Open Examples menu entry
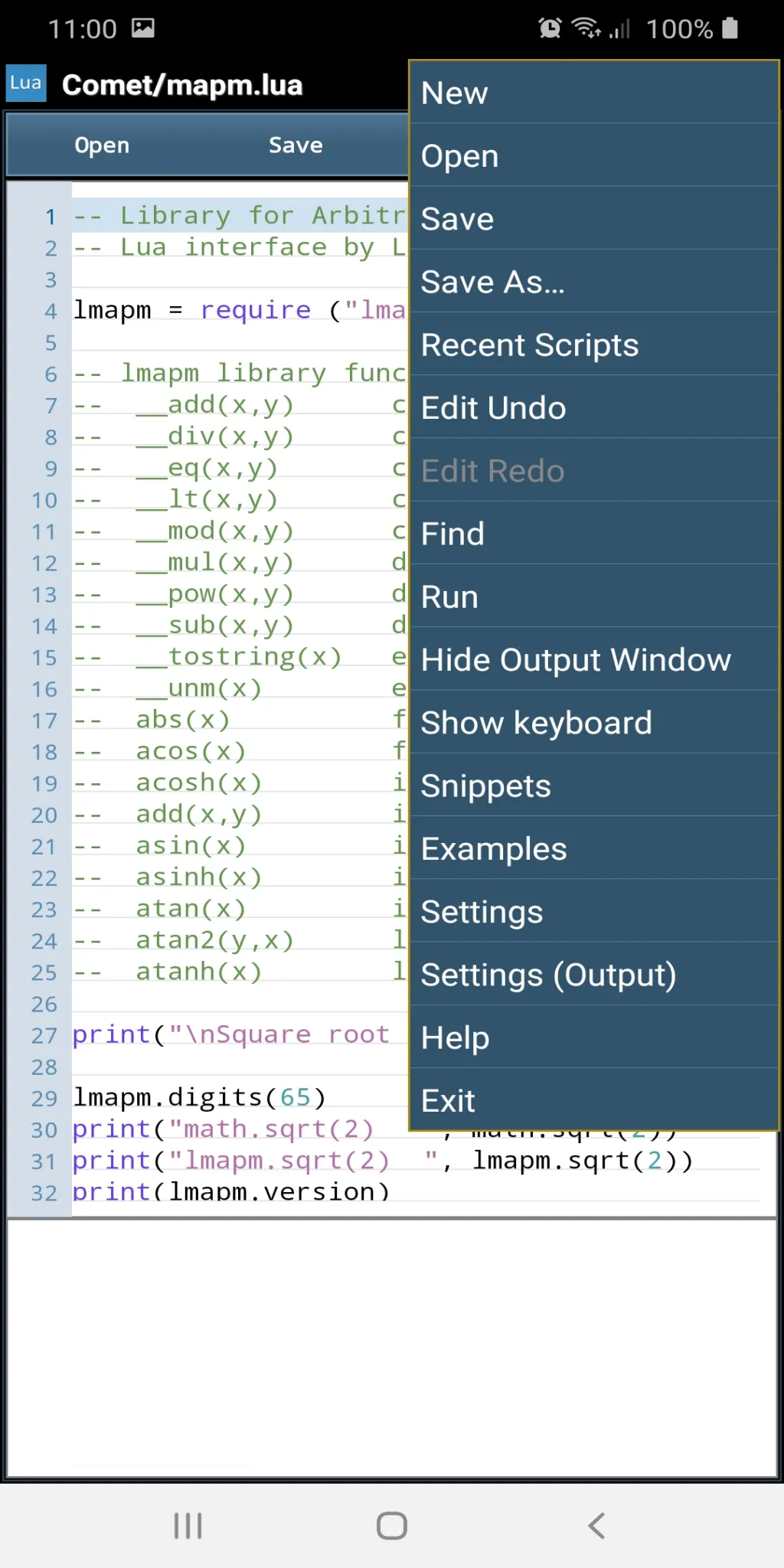The width and height of the screenshot is (784, 1568). (x=594, y=848)
